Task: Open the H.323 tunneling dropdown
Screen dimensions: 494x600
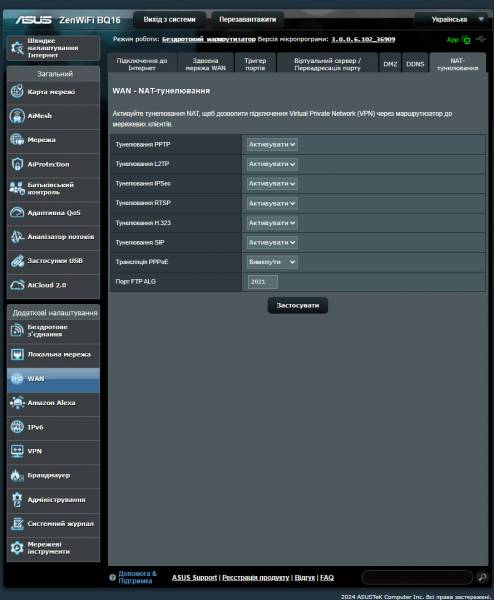Action: click(x=272, y=223)
